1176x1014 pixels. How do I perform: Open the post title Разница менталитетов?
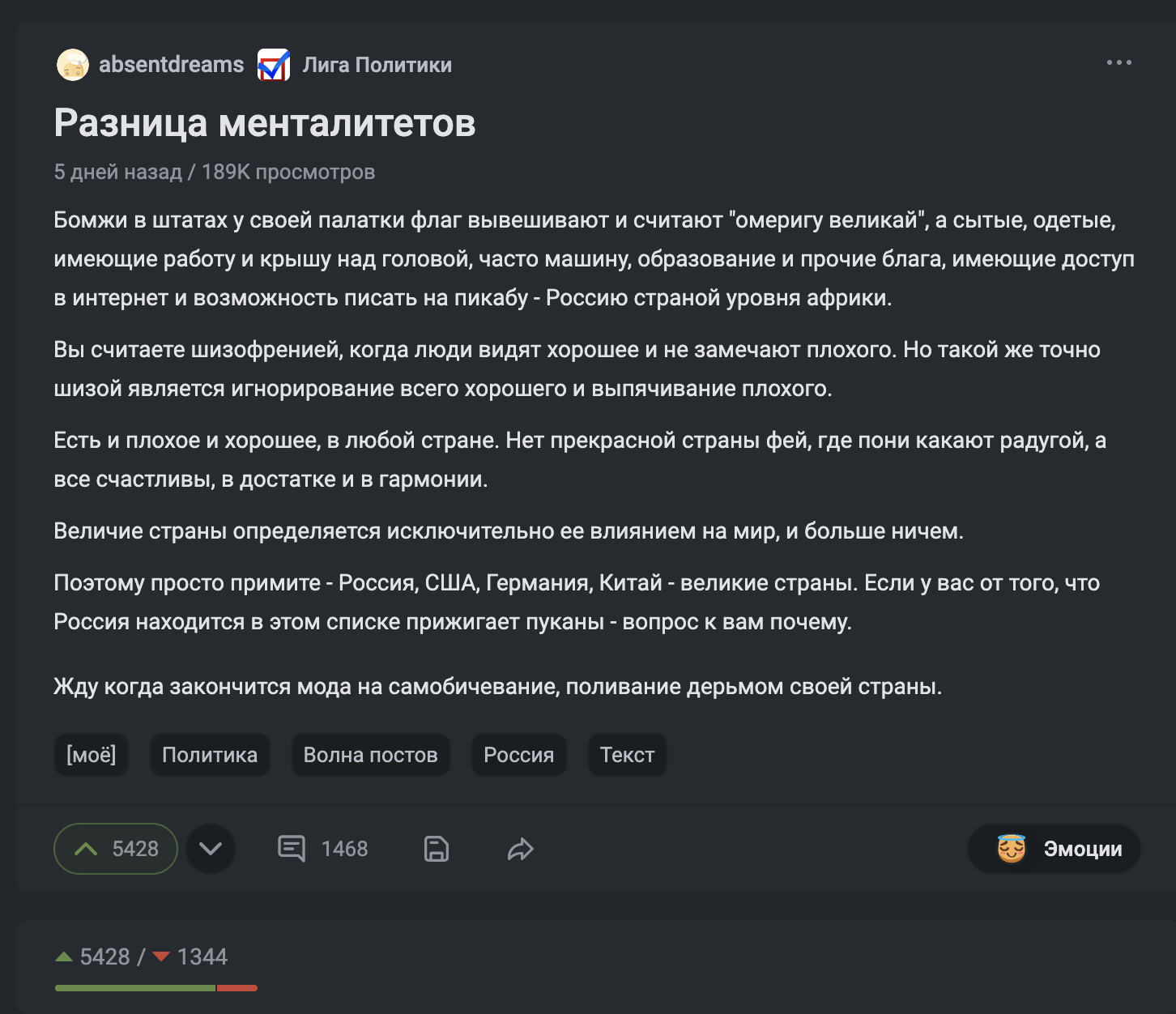coord(265,123)
